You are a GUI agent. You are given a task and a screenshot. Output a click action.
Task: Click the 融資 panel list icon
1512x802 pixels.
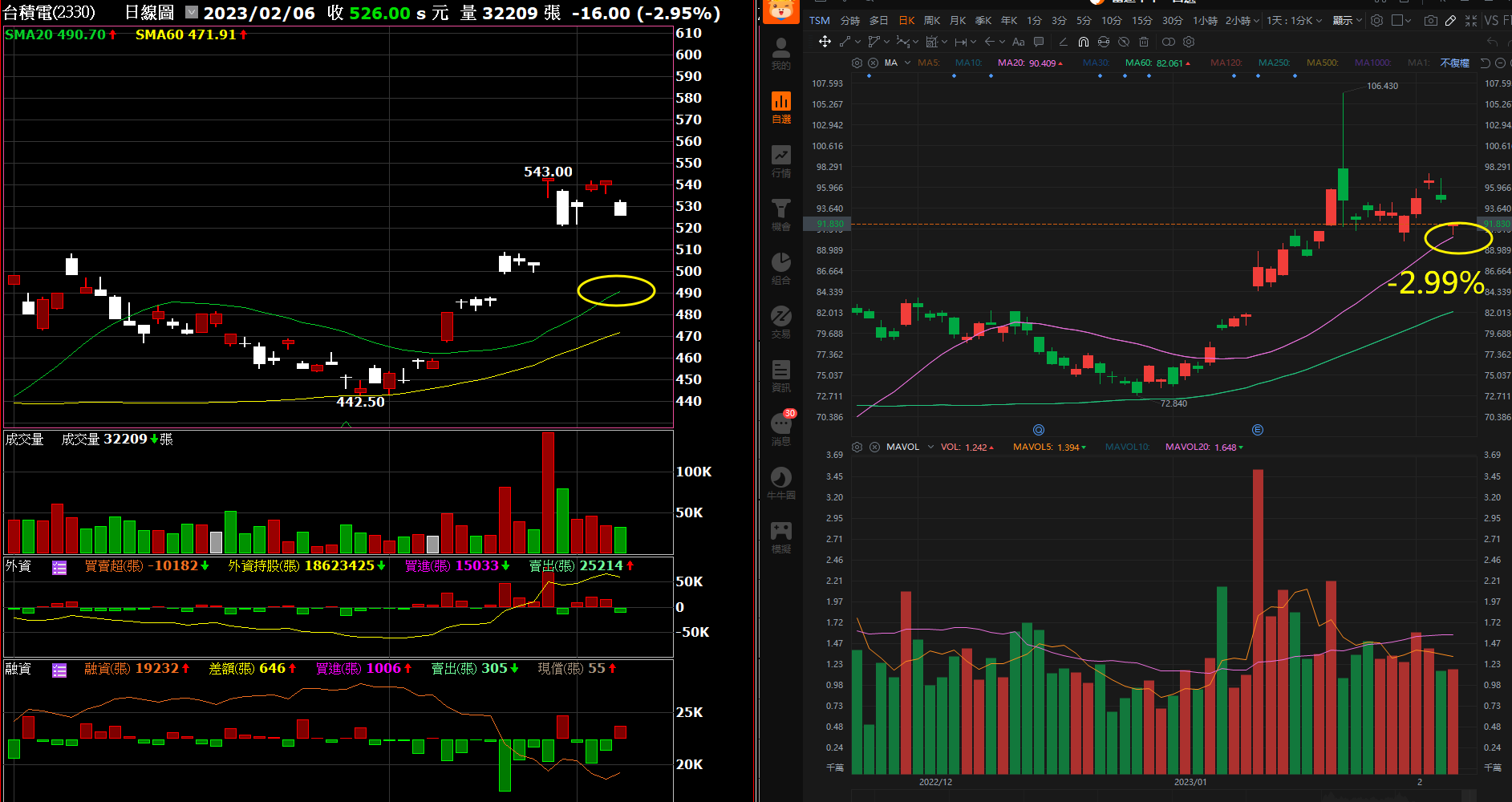[59, 670]
